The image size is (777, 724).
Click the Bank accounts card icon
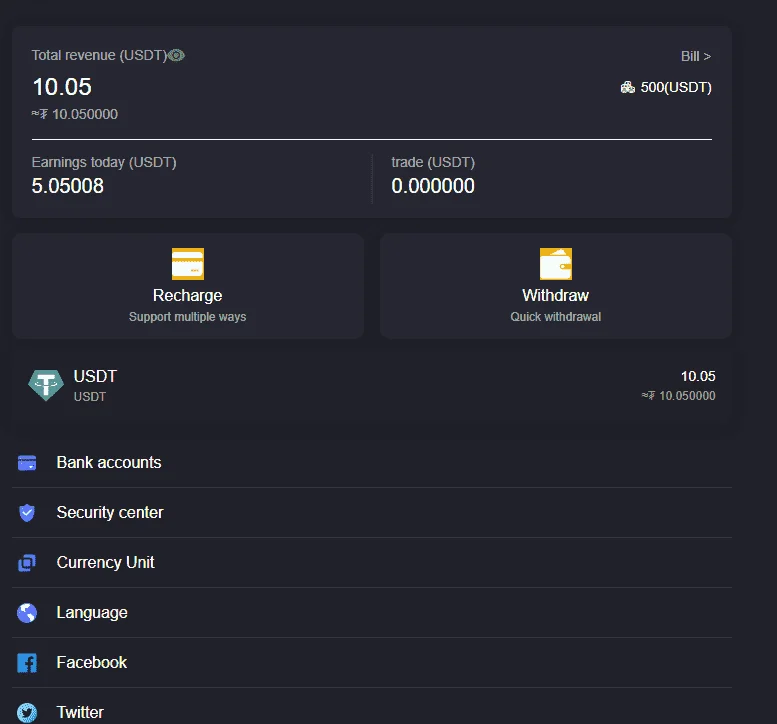27,463
